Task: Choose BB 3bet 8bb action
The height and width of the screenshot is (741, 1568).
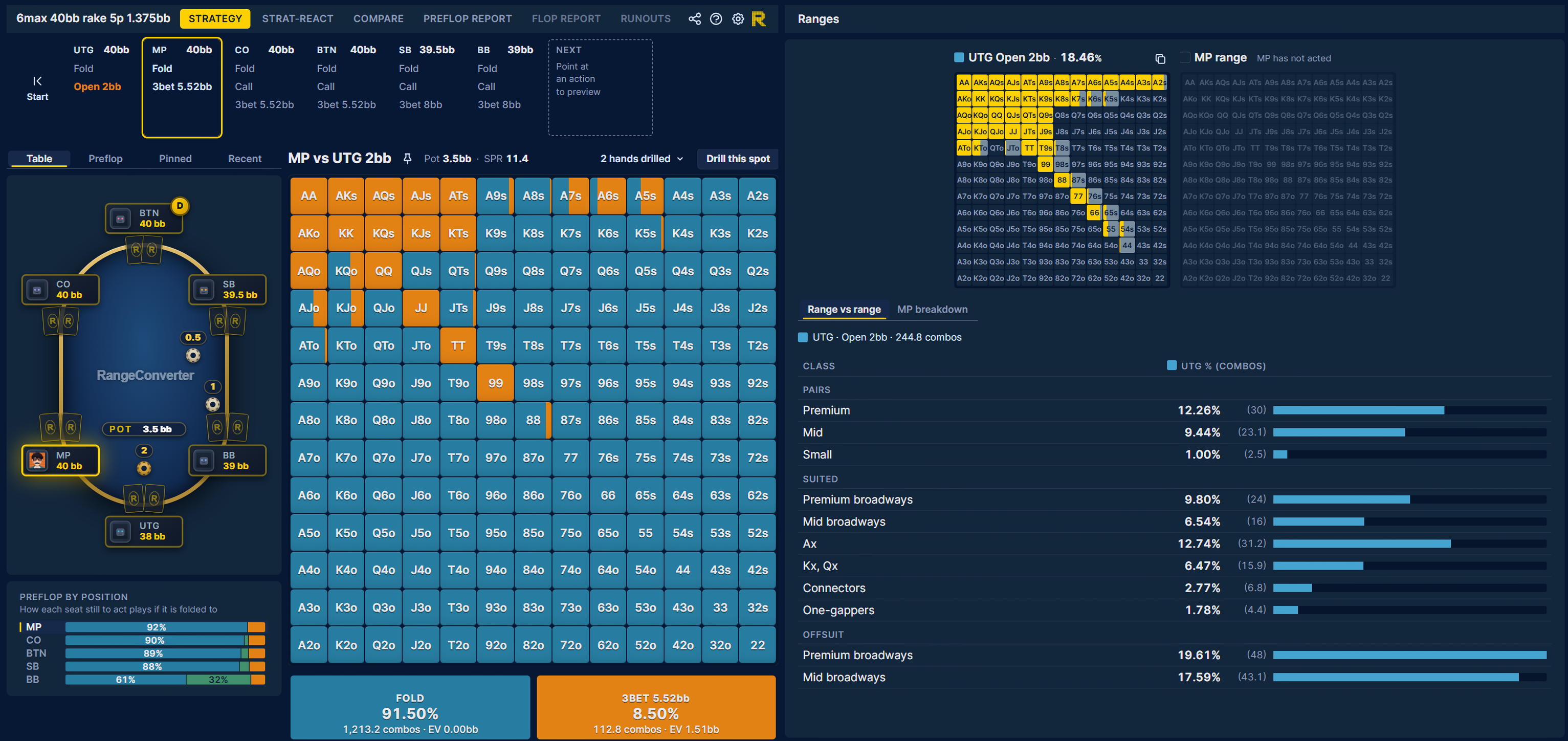Action: pyautogui.click(x=498, y=105)
